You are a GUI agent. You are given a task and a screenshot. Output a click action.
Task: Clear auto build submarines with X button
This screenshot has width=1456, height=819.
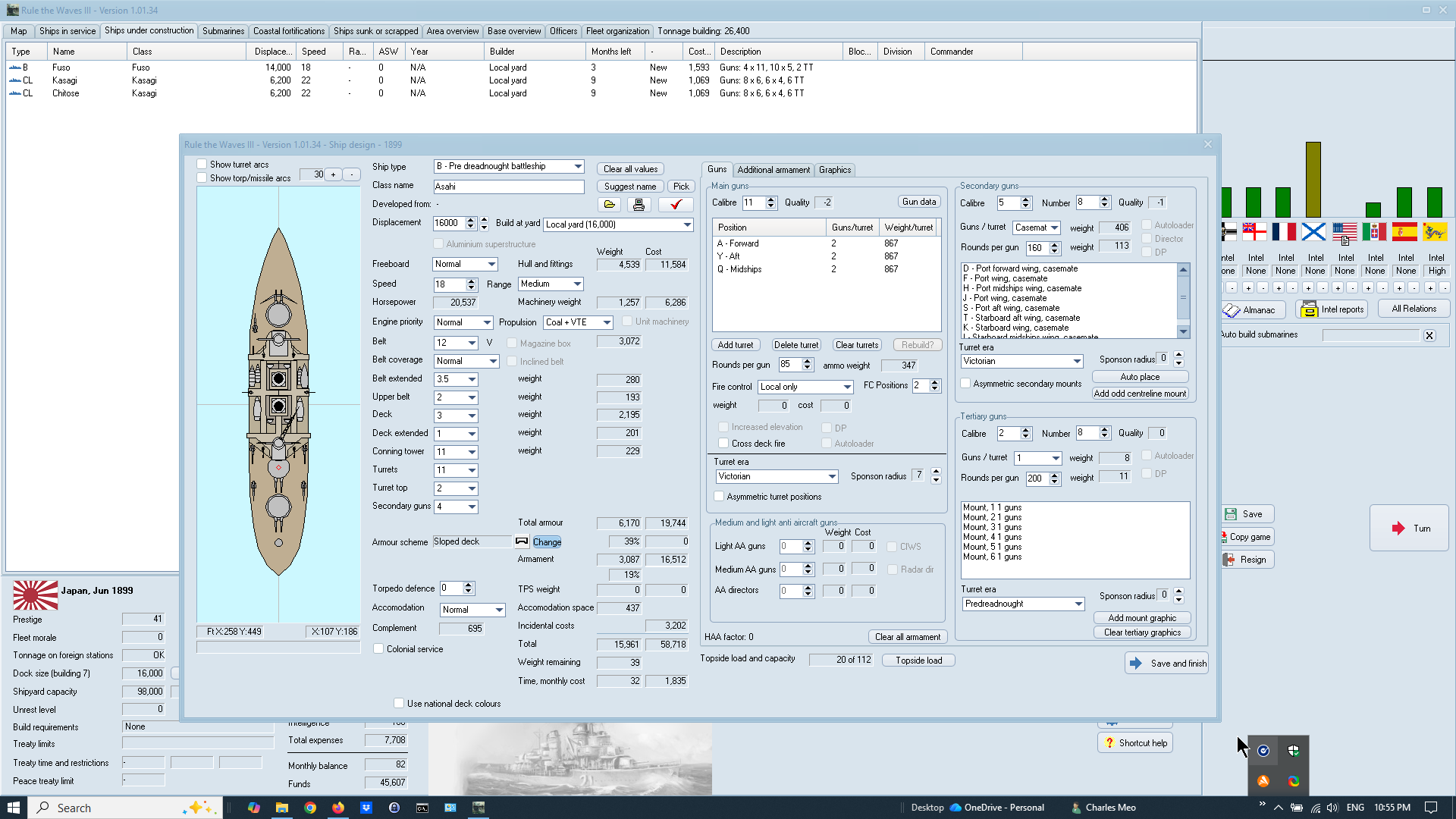point(1429,335)
